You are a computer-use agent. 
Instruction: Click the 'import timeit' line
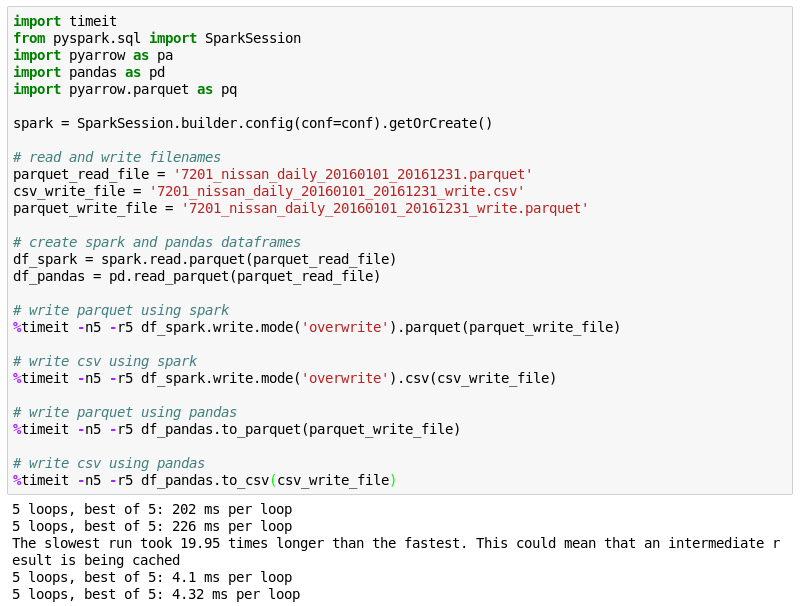[65, 21]
